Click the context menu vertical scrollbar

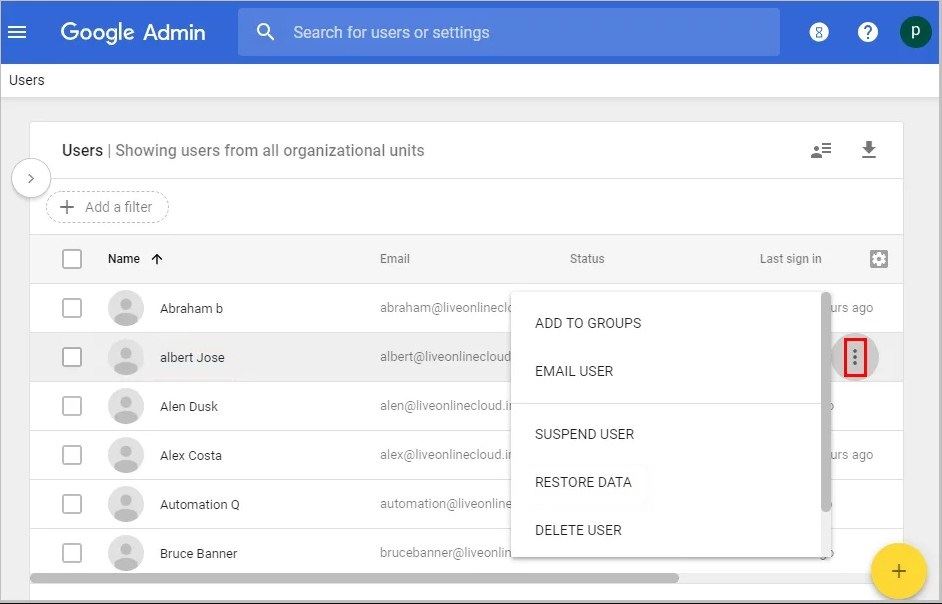(826, 402)
